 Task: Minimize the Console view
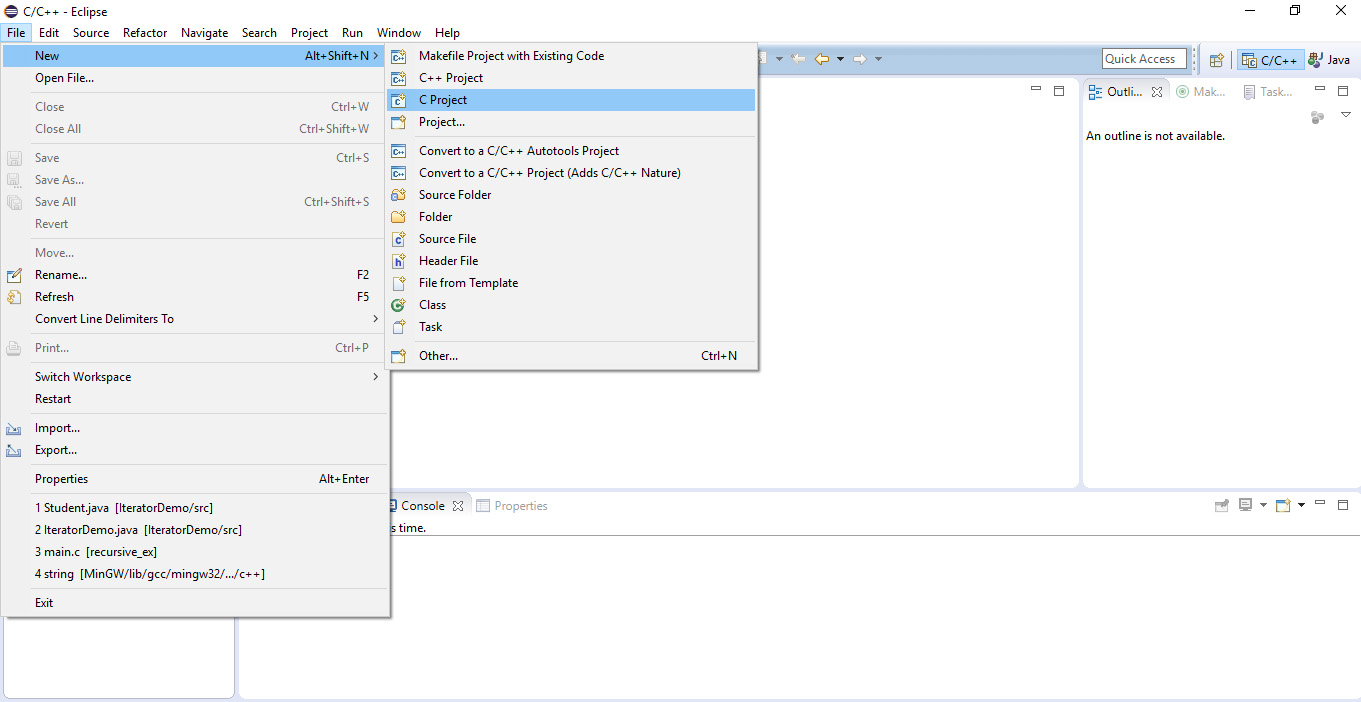tap(1320, 505)
